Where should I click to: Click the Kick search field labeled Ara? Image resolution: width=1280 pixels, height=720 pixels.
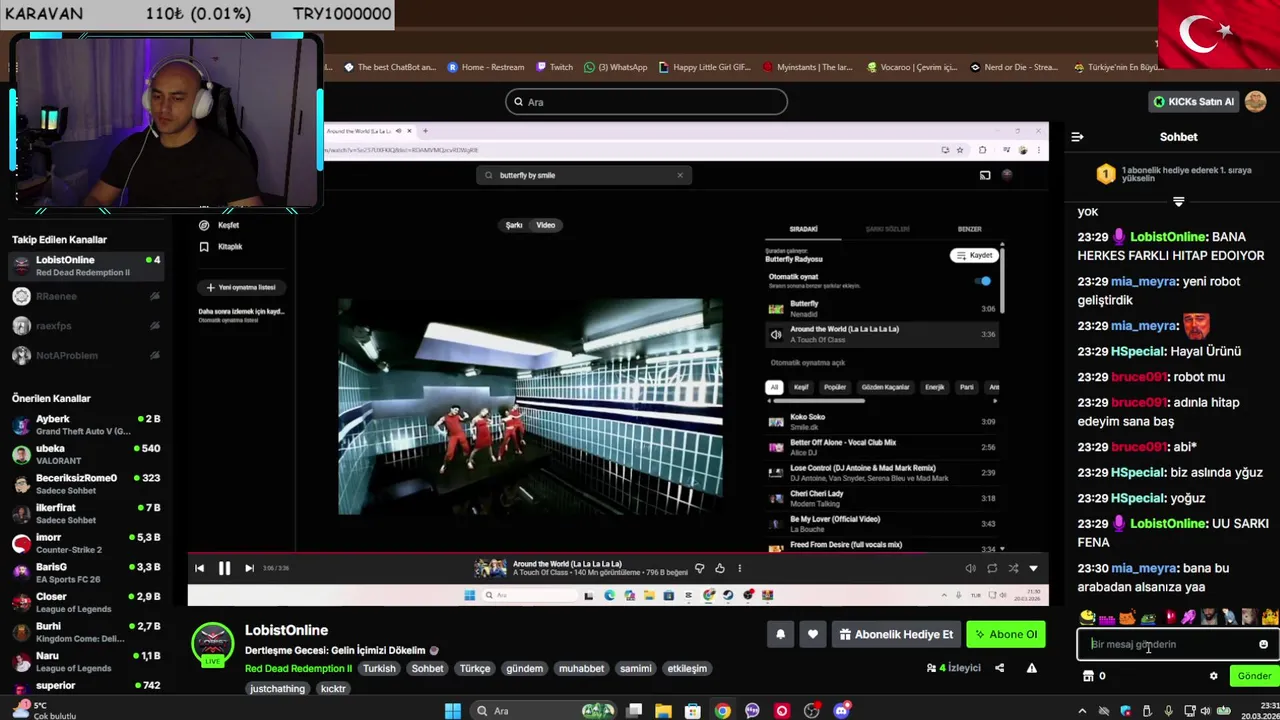tap(646, 102)
